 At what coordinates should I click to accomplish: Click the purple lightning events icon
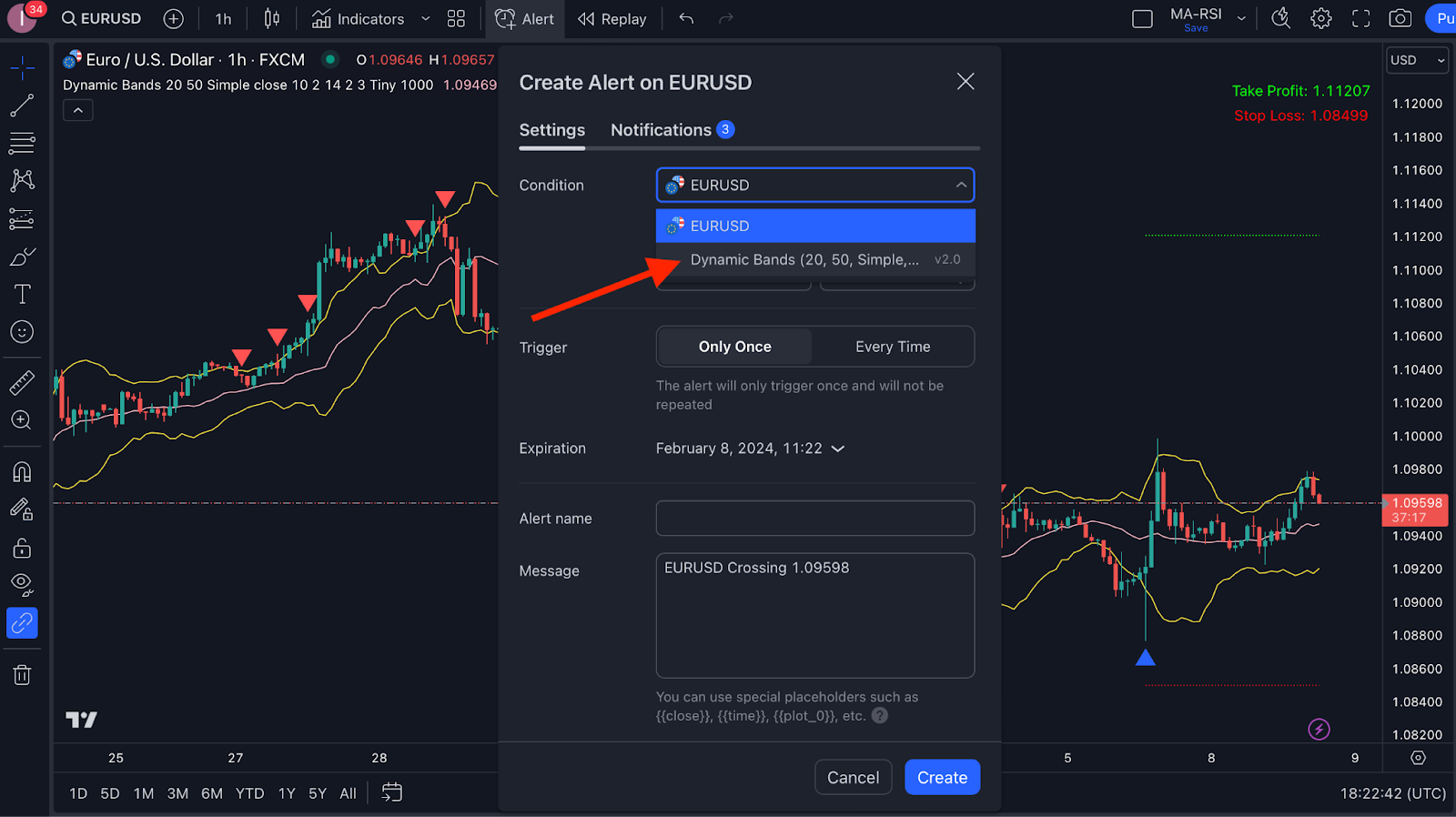1319,729
